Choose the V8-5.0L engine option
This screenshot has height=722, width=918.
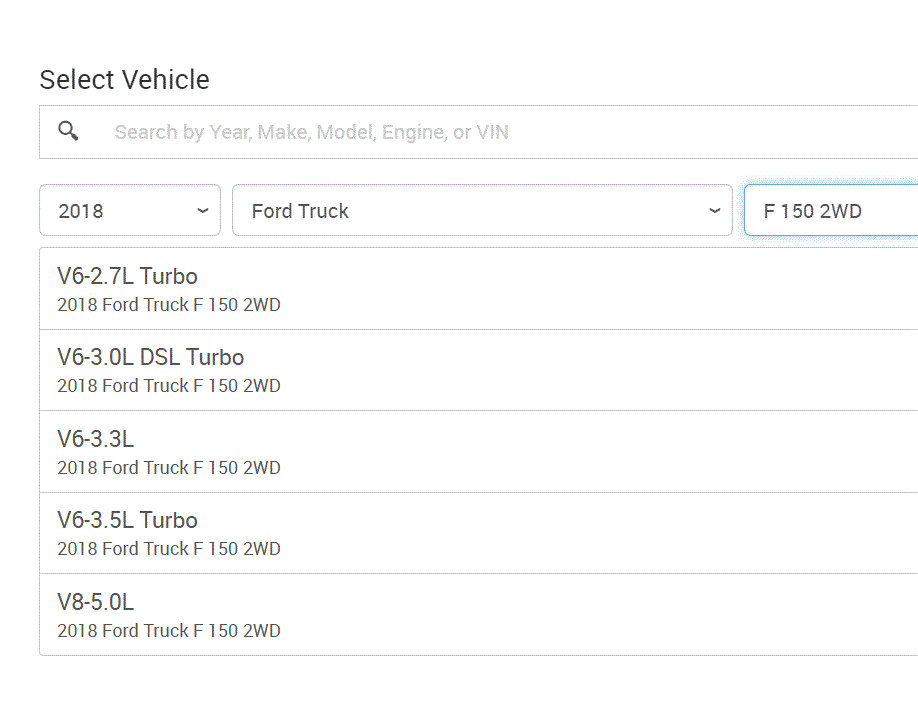pos(95,602)
